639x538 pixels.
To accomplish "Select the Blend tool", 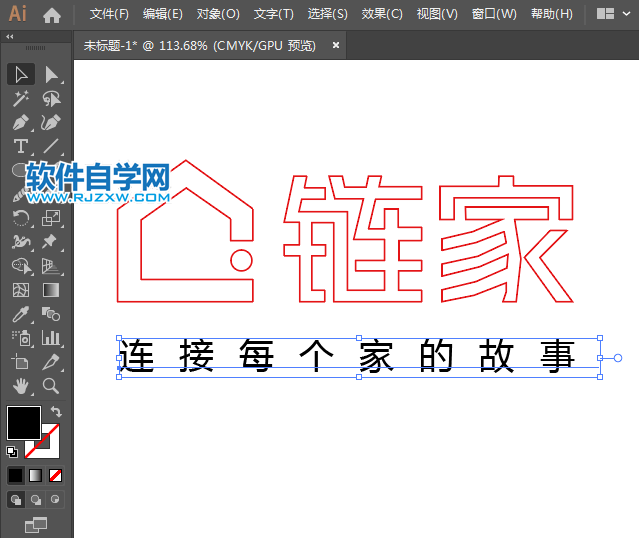I will [51, 314].
